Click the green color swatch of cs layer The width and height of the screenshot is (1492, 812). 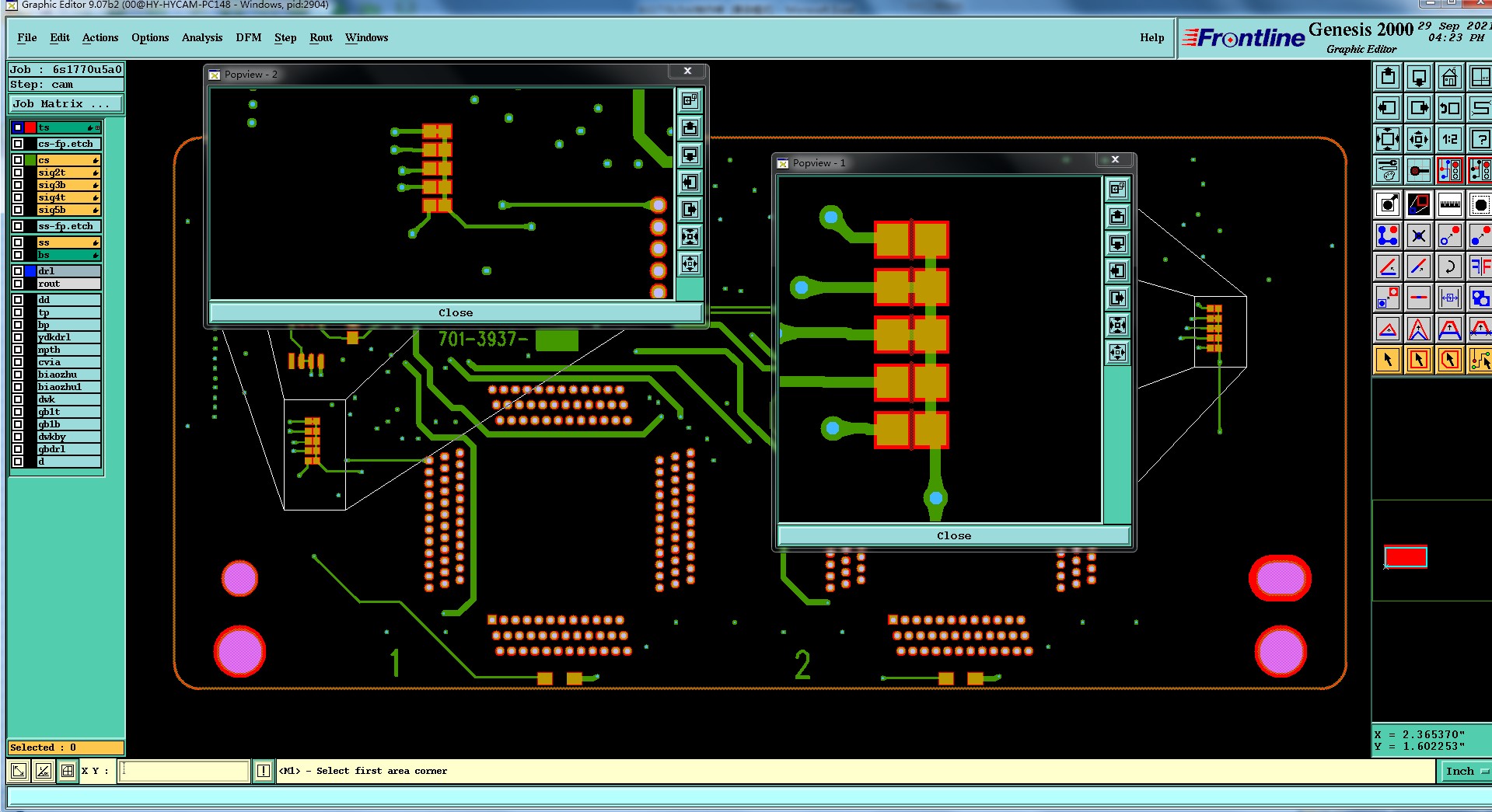tap(30, 160)
